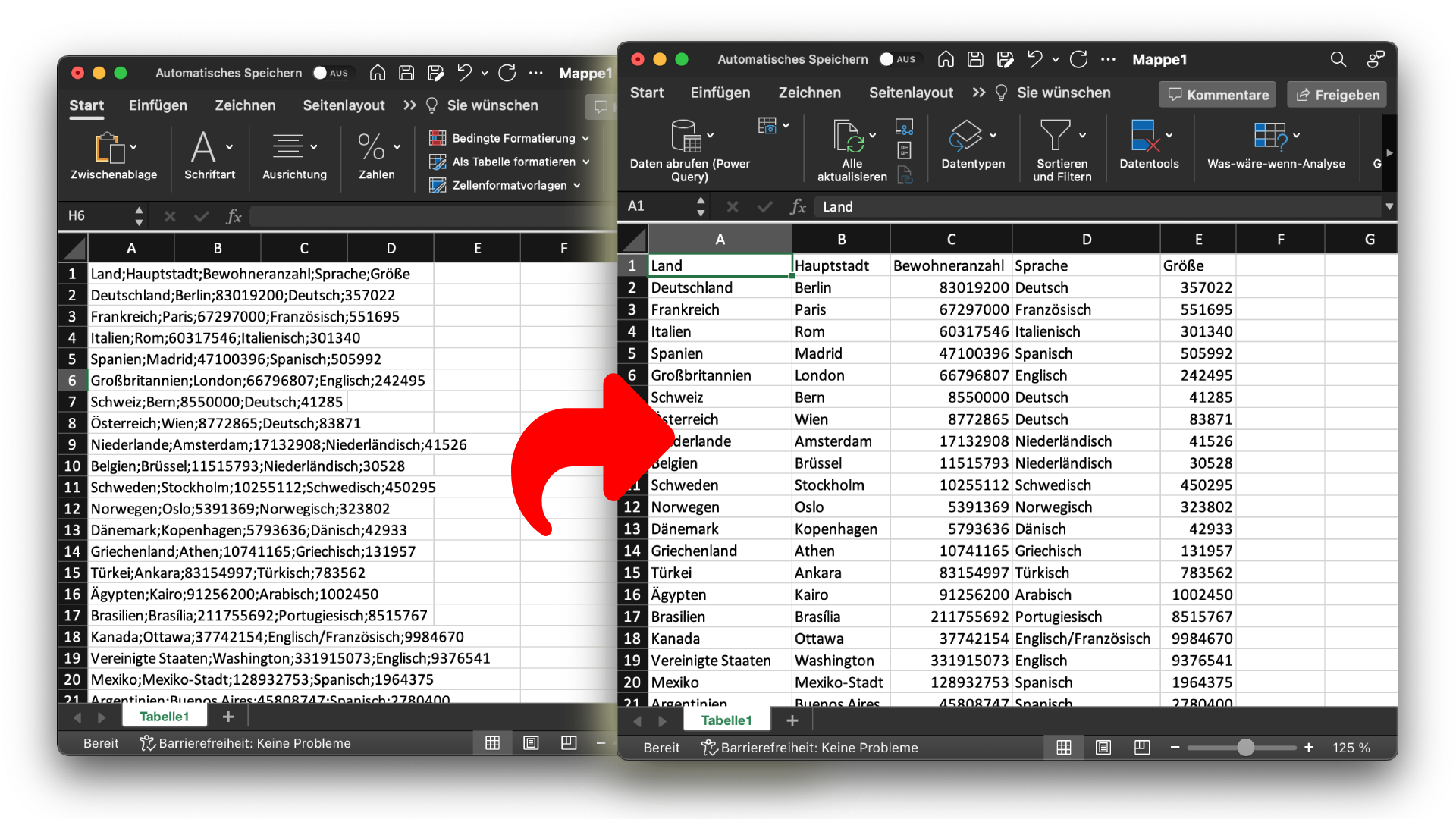The width and height of the screenshot is (1456, 819).
Task: Click the Home icon in the right window
Action: (946, 59)
